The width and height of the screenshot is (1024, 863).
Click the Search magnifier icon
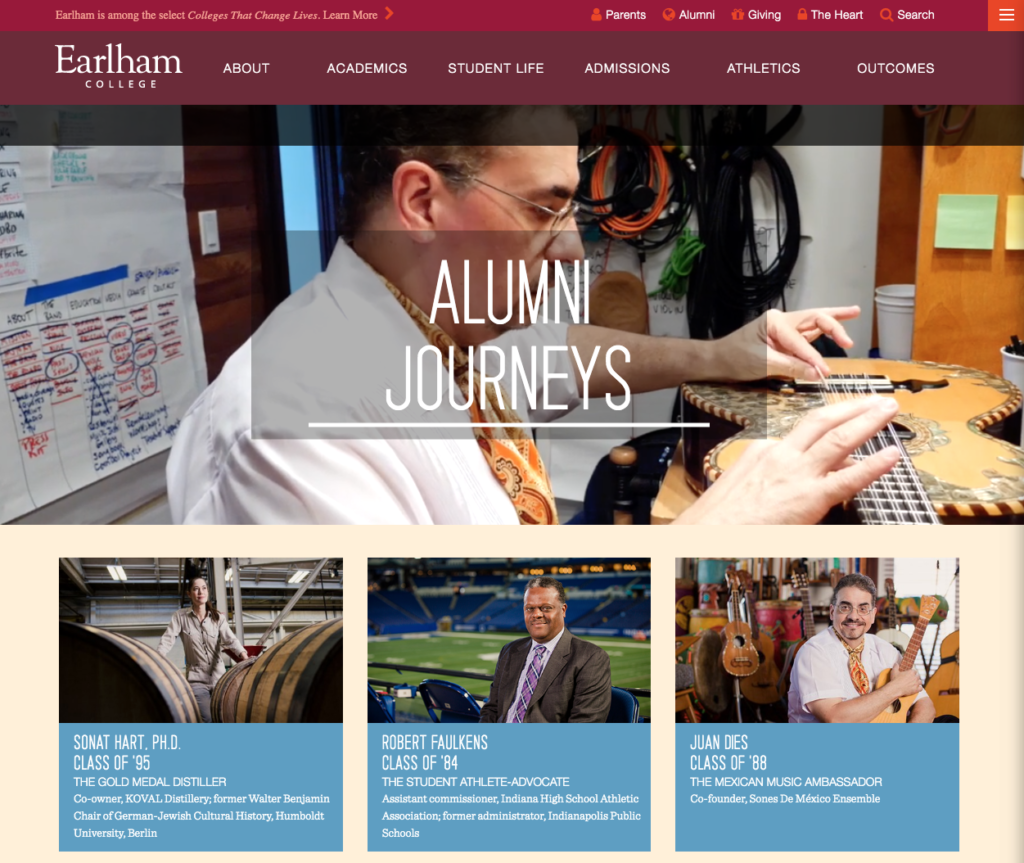tap(886, 14)
